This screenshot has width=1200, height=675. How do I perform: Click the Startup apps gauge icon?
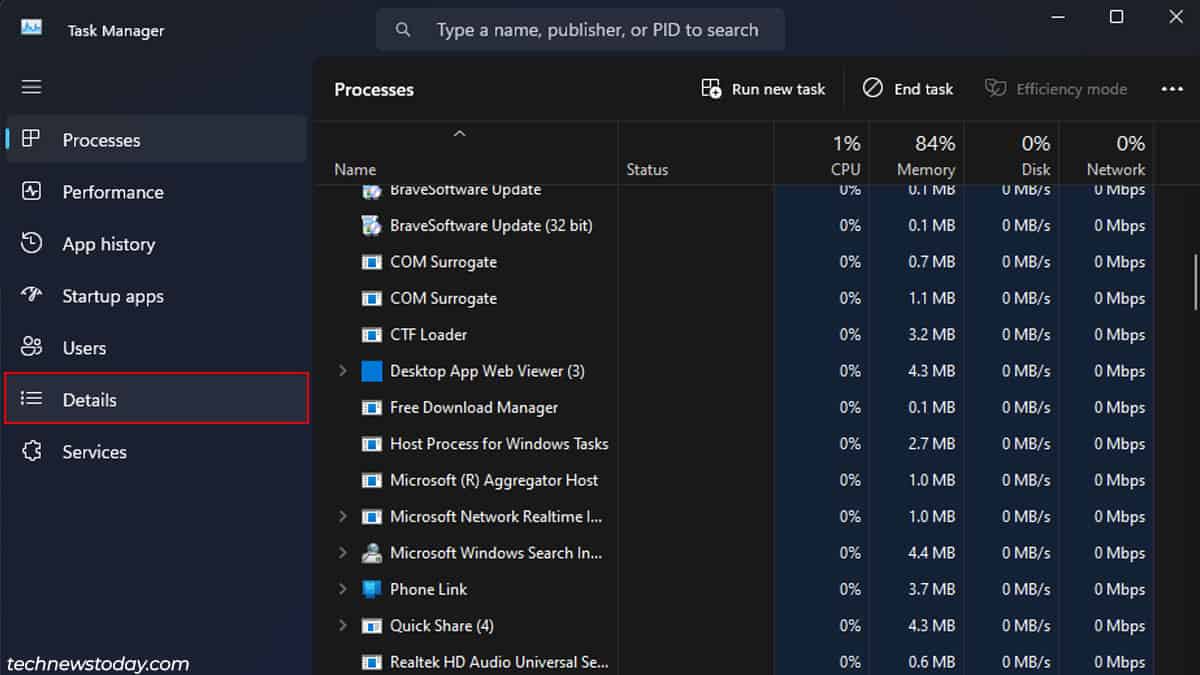click(x=32, y=295)
